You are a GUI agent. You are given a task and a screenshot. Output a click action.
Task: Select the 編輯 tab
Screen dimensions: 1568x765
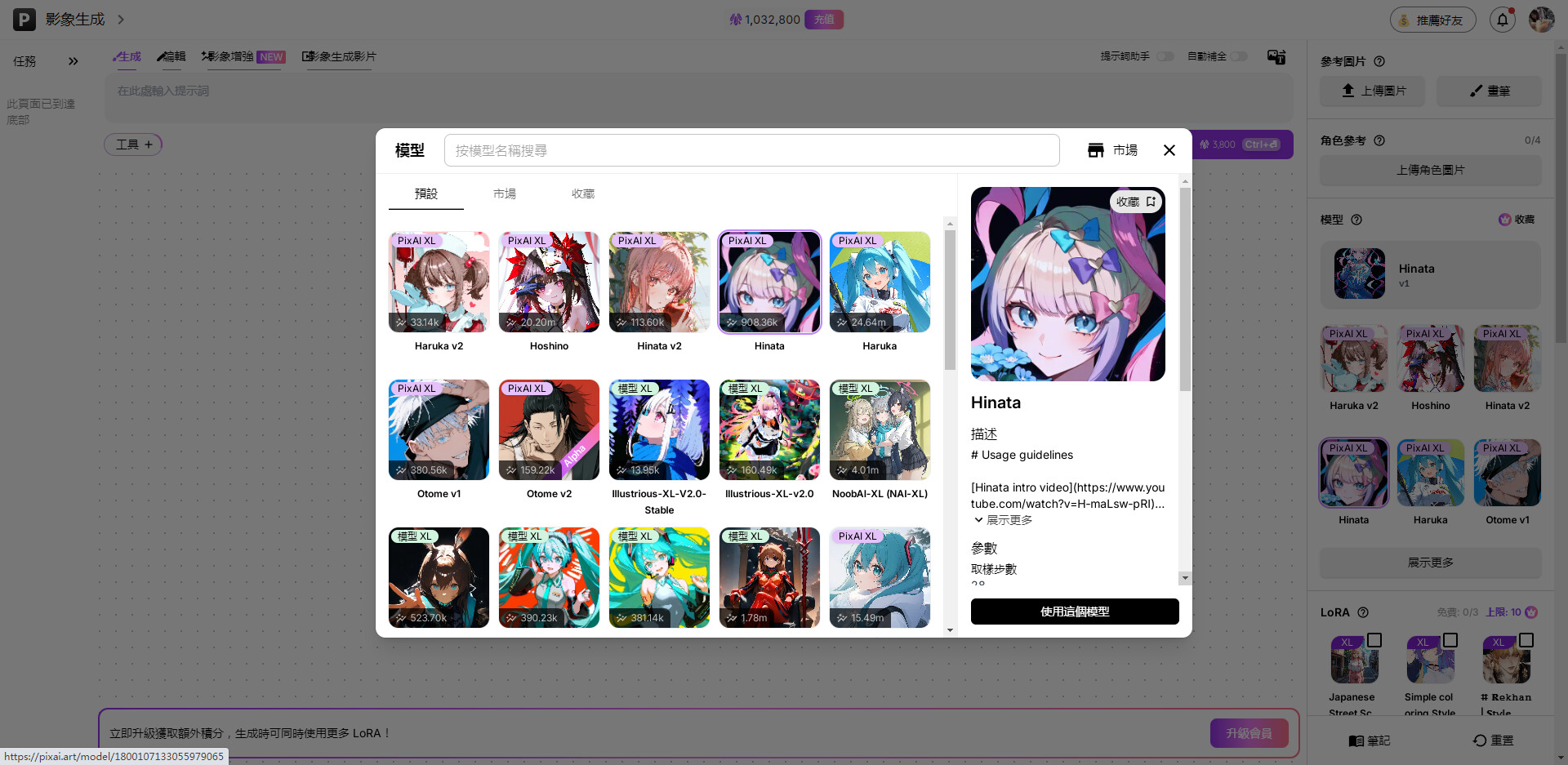coord(171,56)
